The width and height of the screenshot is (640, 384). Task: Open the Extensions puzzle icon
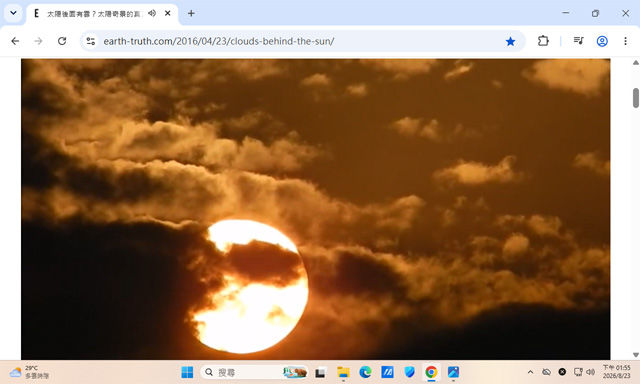tap(543, 41)
